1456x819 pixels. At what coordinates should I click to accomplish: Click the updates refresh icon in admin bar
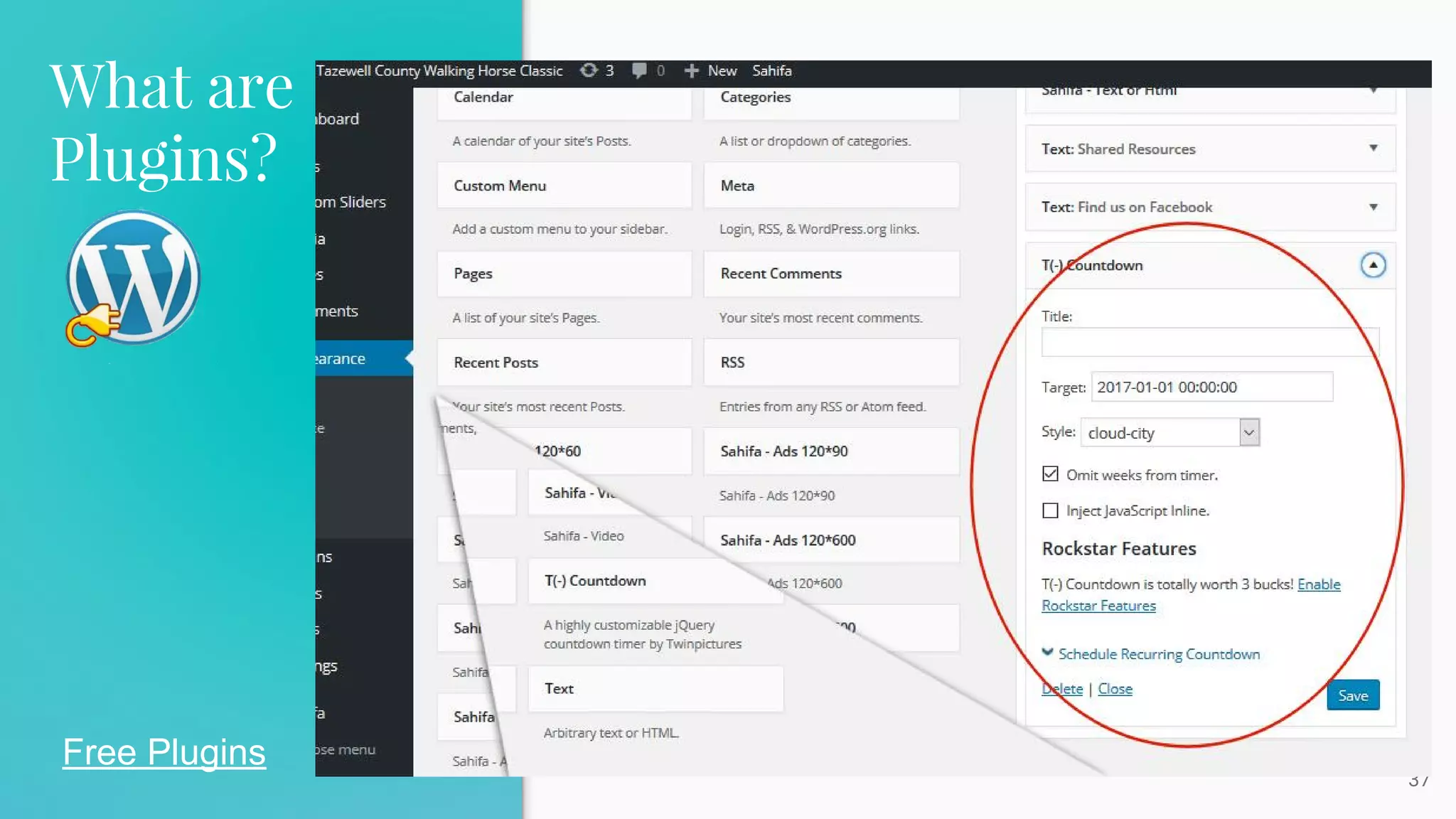point(589,70)
